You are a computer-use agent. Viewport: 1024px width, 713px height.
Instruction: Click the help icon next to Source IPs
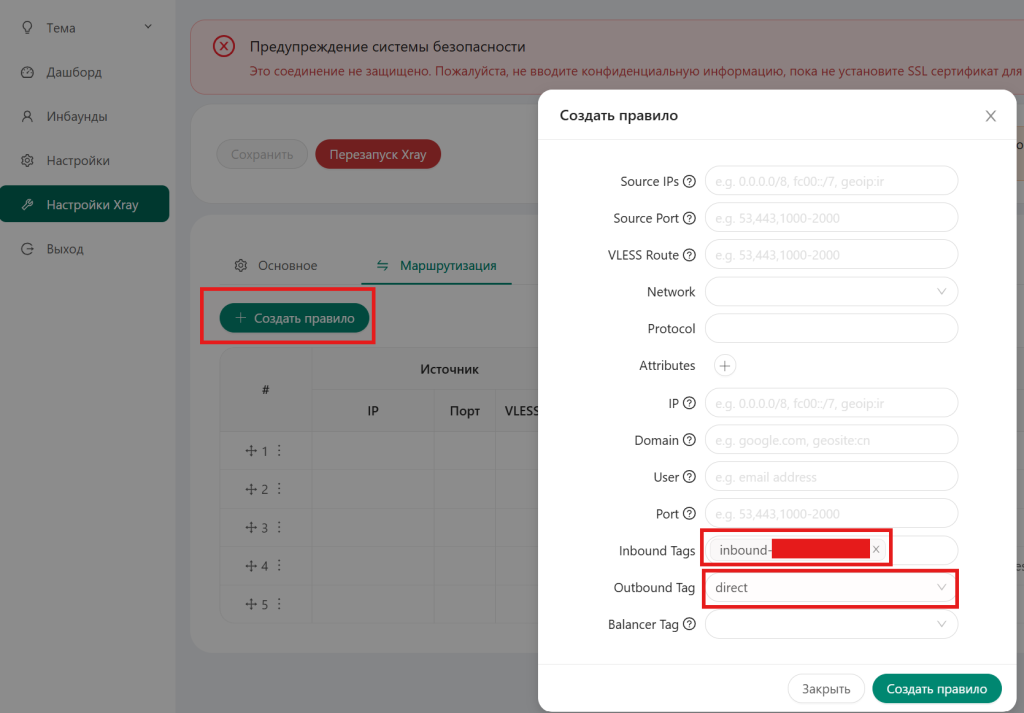coord(689,182)
